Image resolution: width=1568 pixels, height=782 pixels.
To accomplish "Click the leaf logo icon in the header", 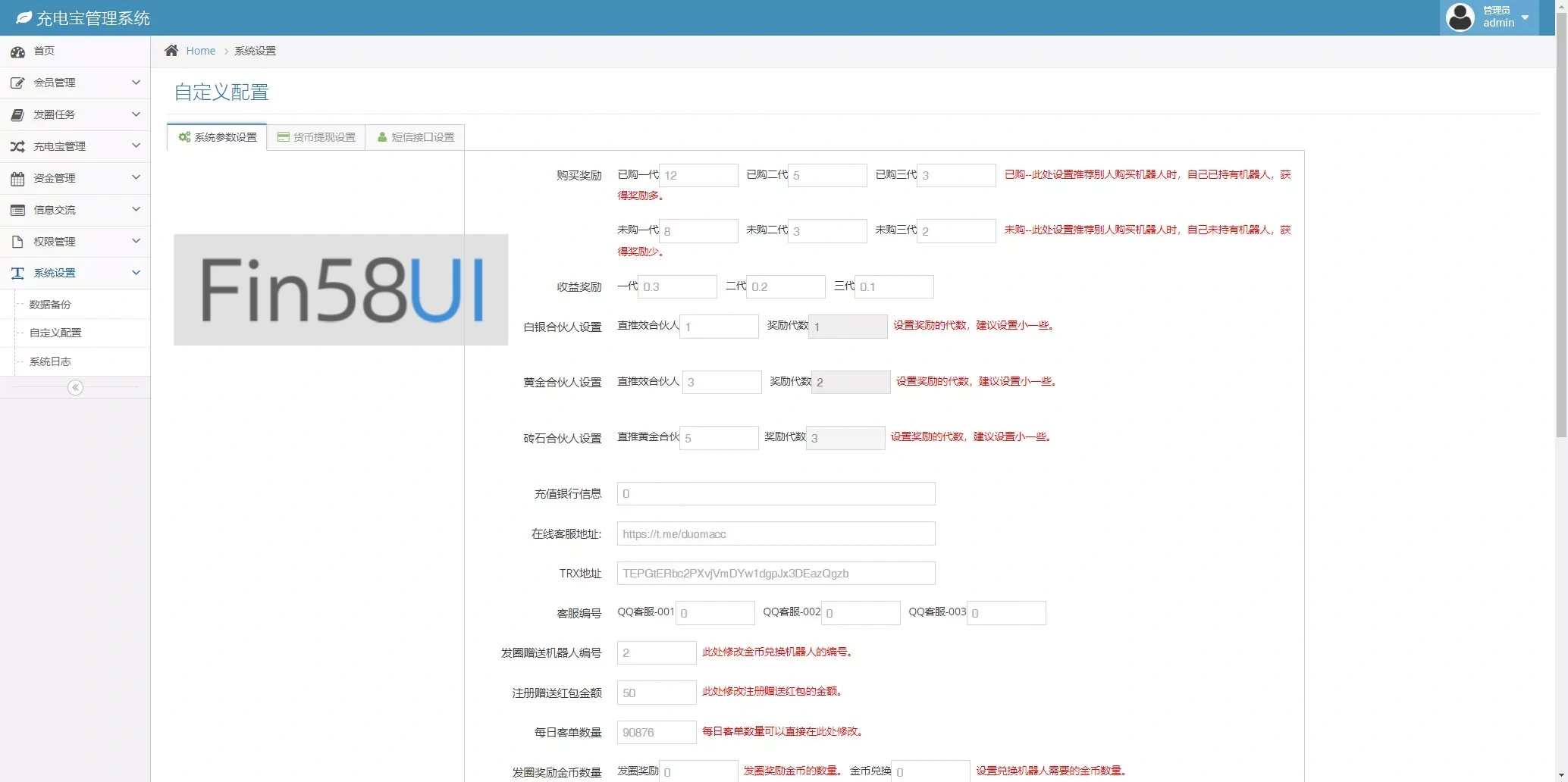I will (23, 17).
